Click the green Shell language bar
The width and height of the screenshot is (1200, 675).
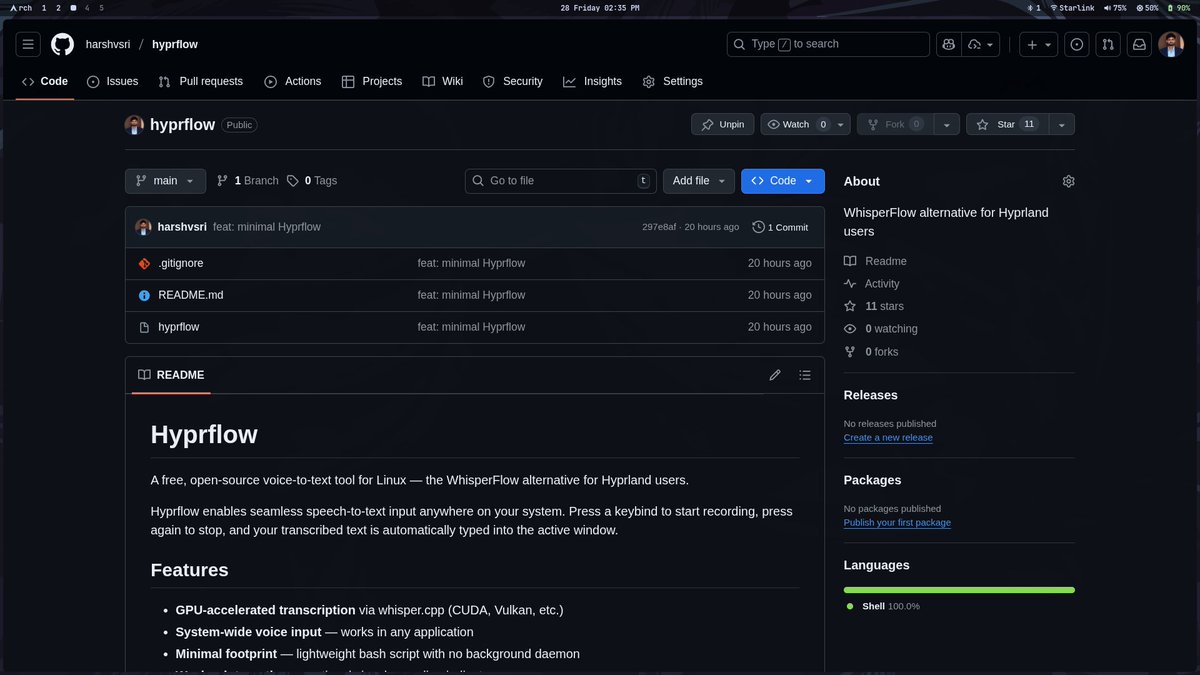(959, 590)
